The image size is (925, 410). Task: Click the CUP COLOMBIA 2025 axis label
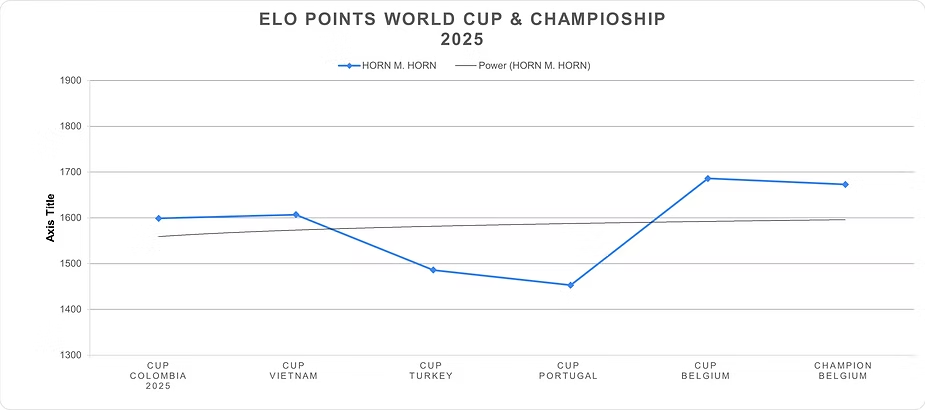pos(158,375)
